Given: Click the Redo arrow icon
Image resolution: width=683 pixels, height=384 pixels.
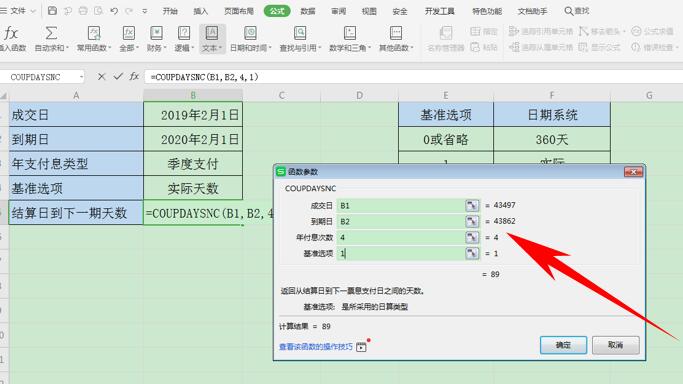Looking at the screenshot, I should click(x=129, y=11).
